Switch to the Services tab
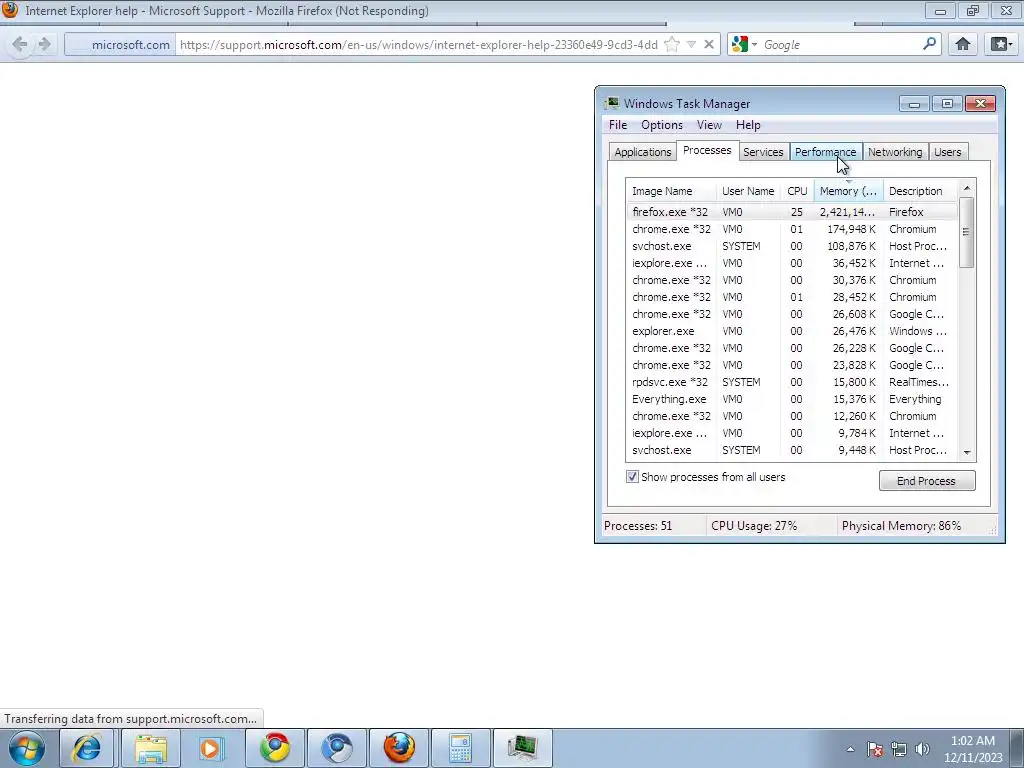Screen dimensions: 1024x768 [x=763, y=152]
